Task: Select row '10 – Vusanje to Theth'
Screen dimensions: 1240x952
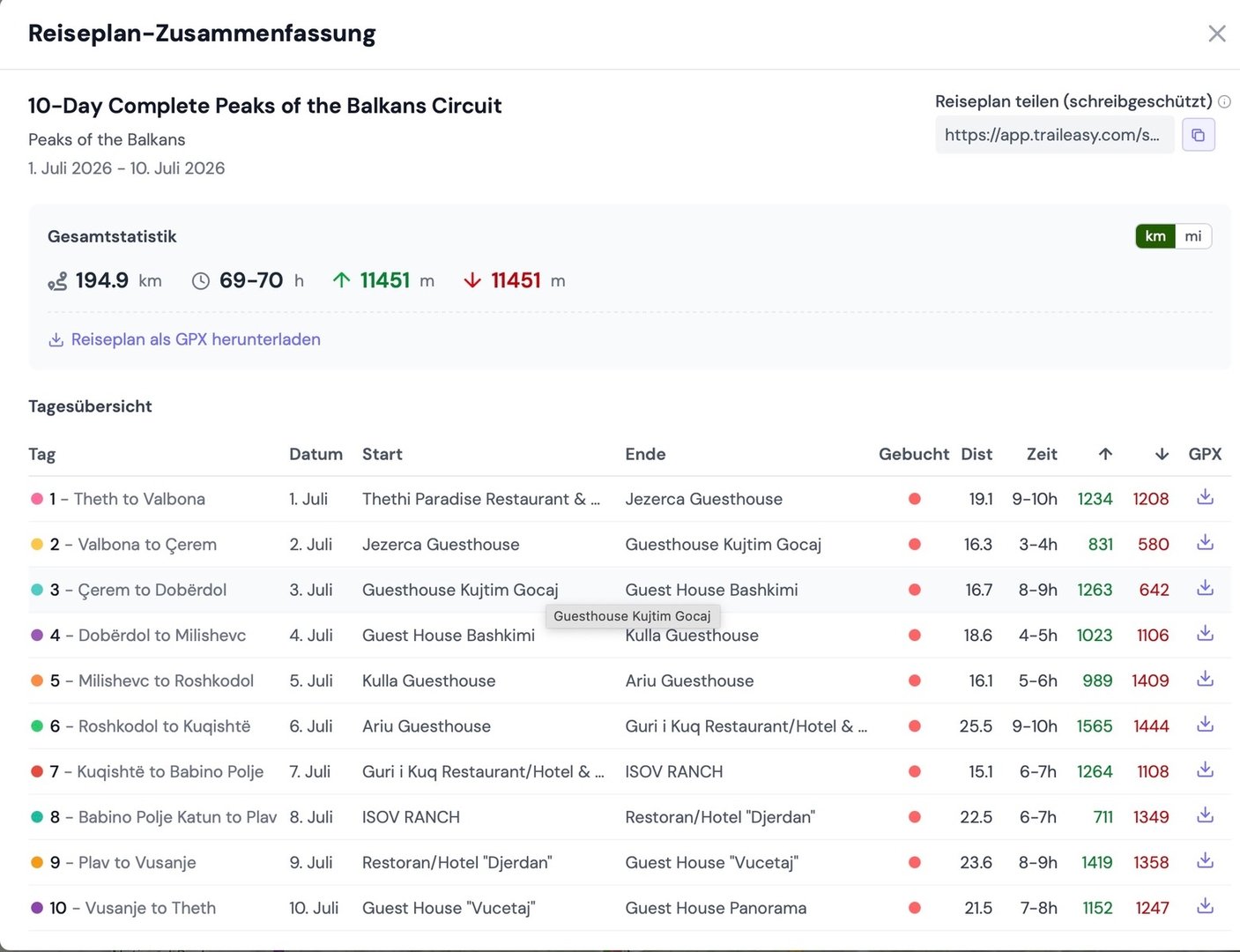Action: click(630, 908)
